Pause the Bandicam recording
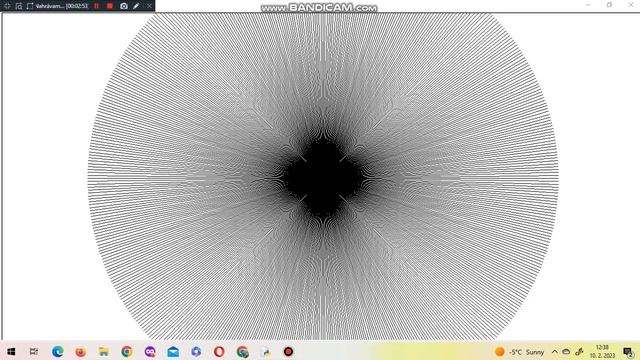640x360 pixels. [97, 6]
